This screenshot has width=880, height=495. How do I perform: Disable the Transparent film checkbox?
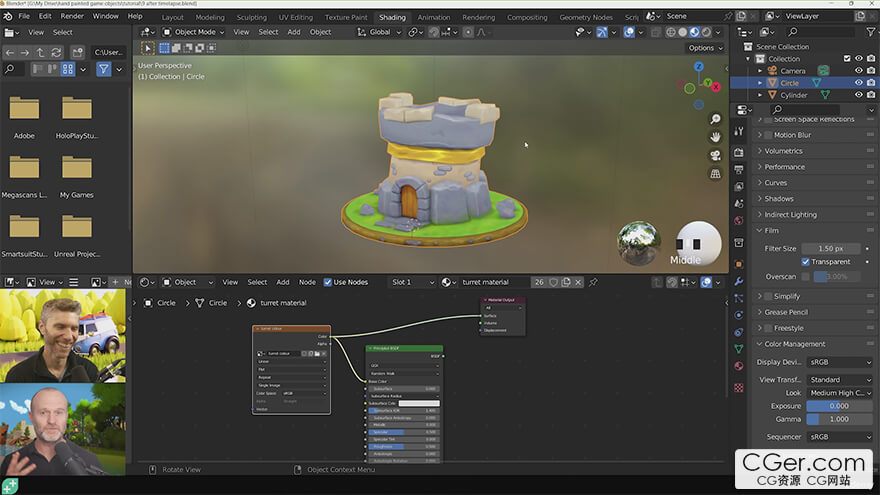coord(806,262)
